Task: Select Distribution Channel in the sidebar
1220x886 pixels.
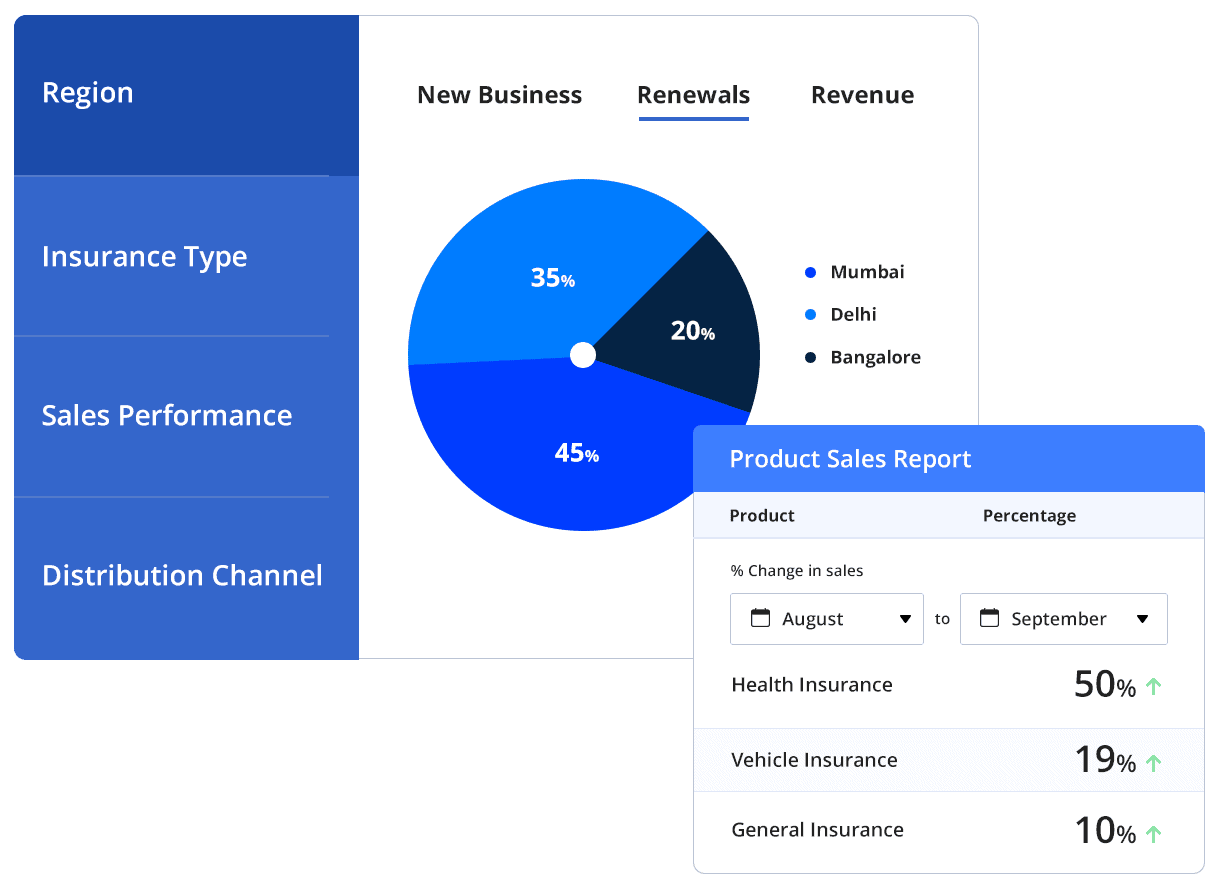Action: (x=182, y=575)
